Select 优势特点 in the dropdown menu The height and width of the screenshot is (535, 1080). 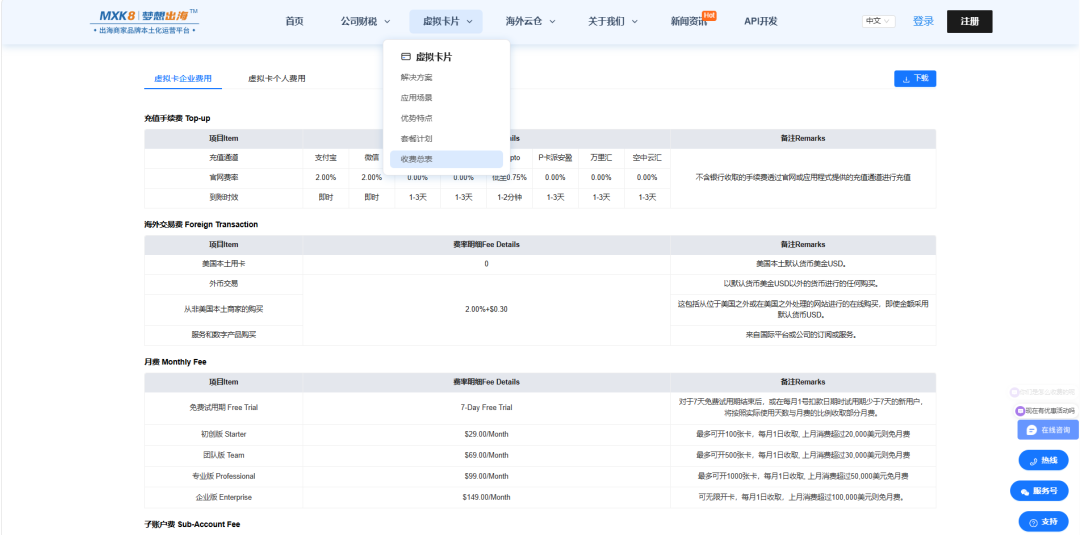click(x=417, y=118)
